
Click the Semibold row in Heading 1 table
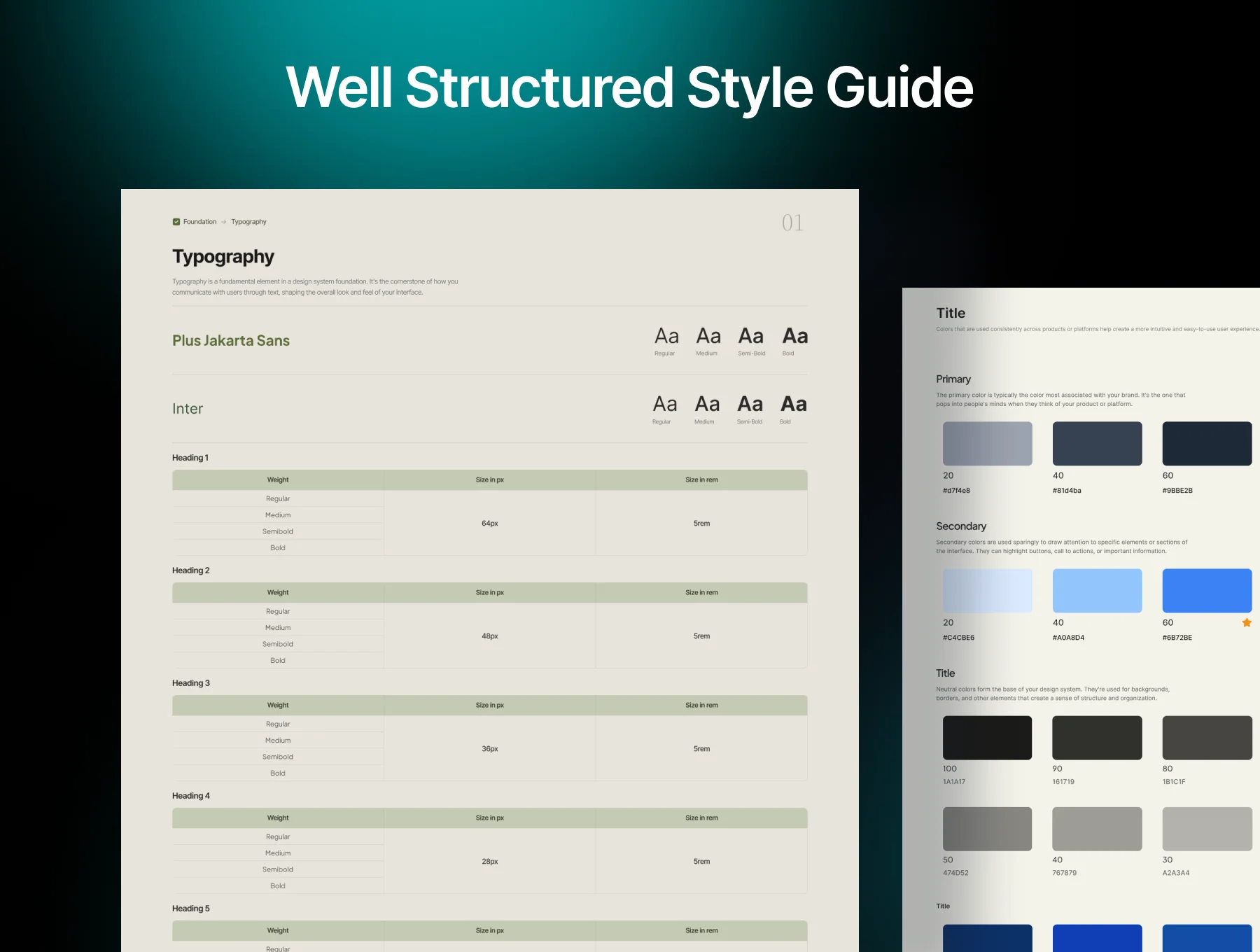[278, 532]
